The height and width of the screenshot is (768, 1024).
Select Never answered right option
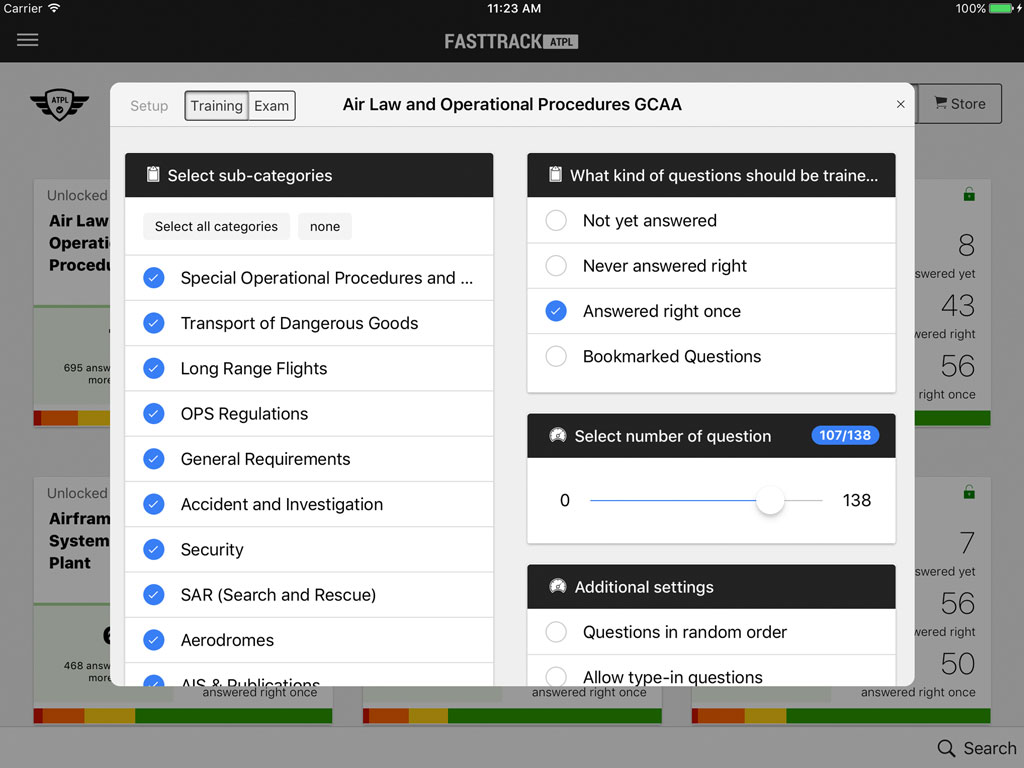(x=555, y=266)
